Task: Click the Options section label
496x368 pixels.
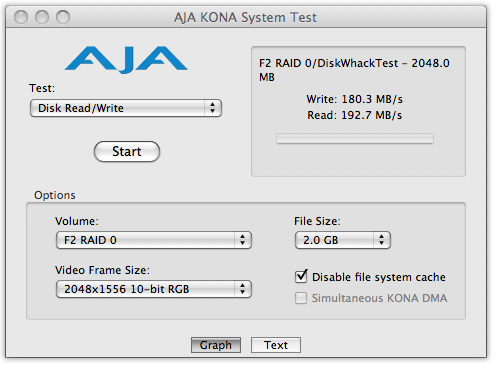Action: [x=55, y=195]
